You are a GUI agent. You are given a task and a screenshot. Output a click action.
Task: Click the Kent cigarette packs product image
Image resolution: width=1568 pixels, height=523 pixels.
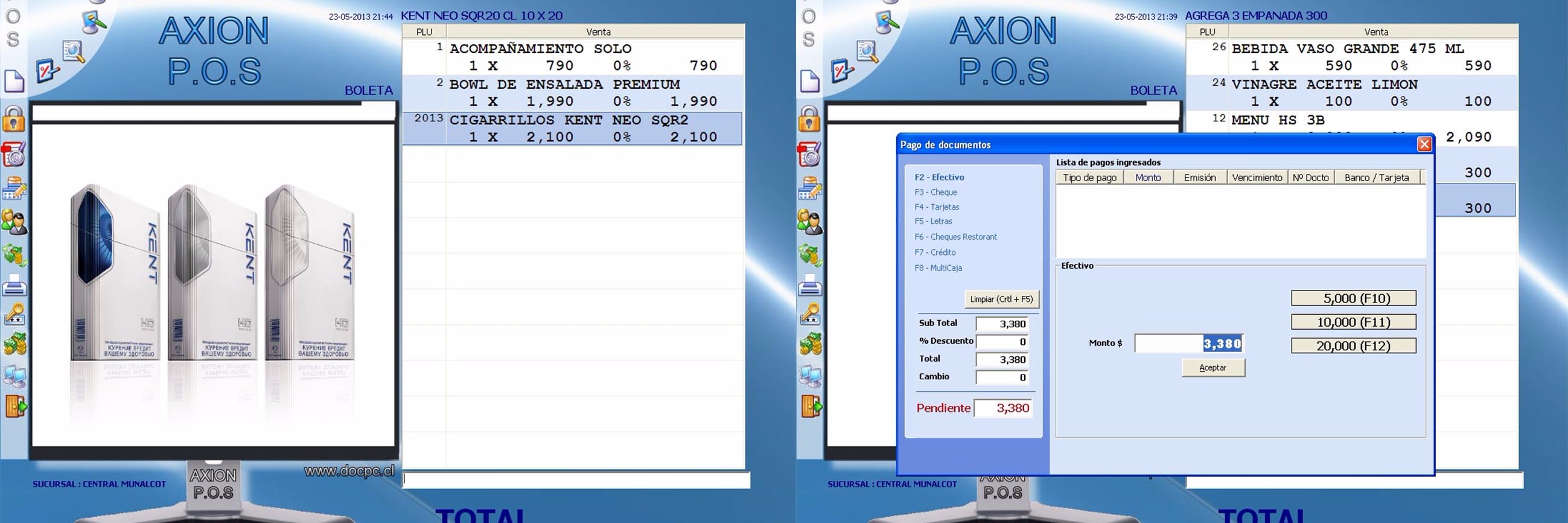point(213,274)
